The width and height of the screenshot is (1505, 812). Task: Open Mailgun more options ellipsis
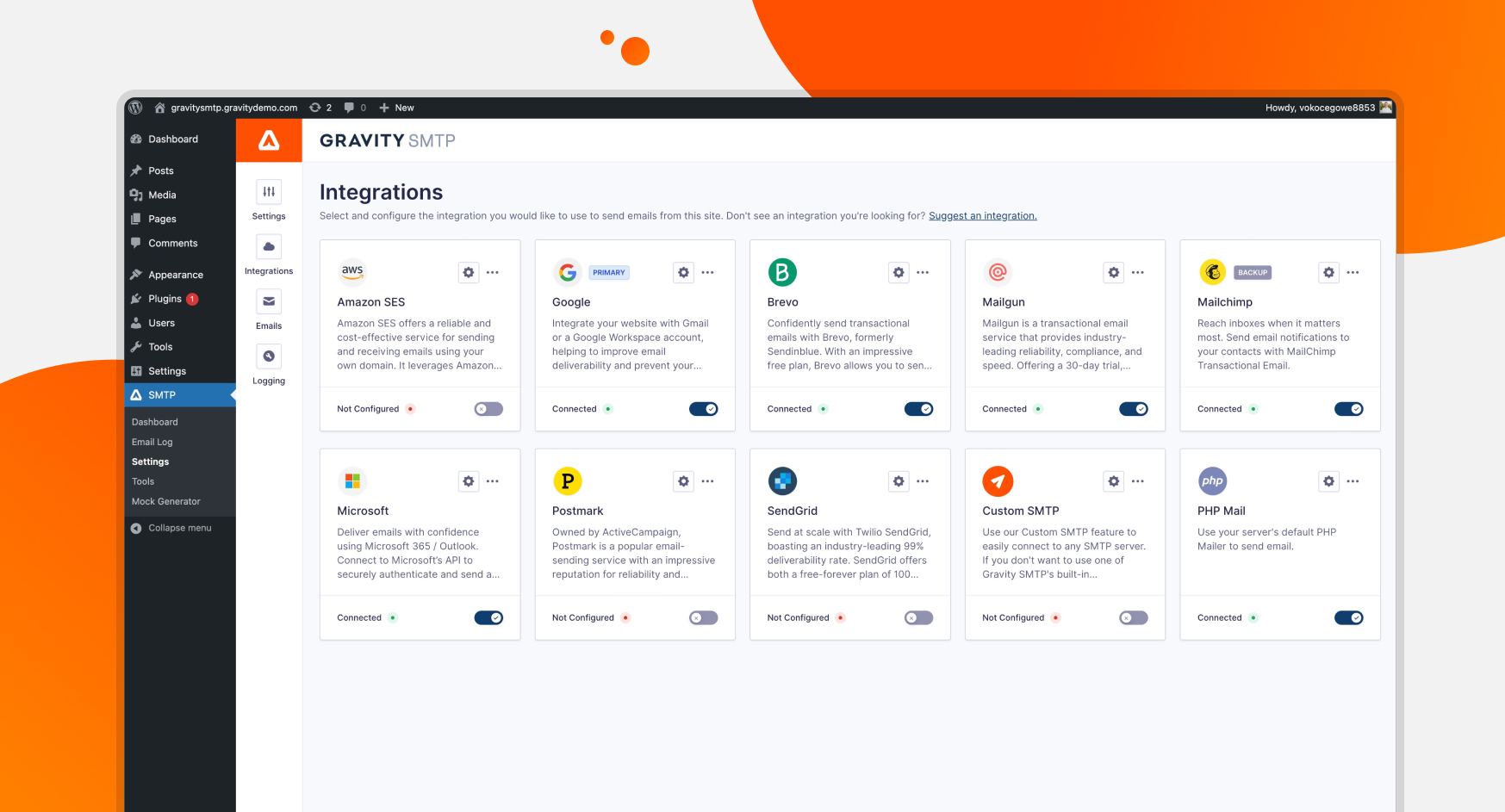click(x=1138, y=272)
